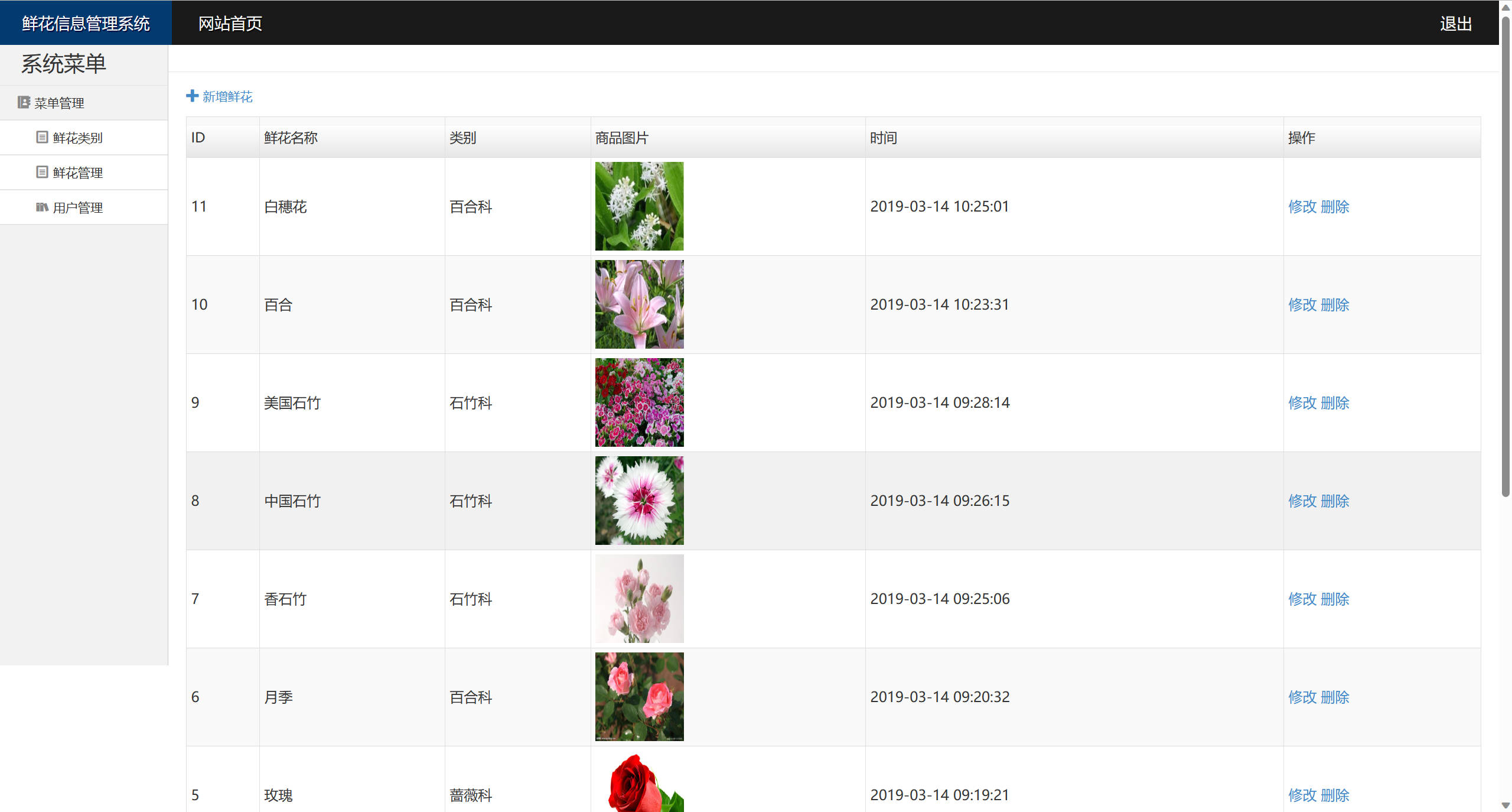Click the 菜单管理 sidebar icon
This screenshot has width=1512, height=812.
click(x=24, y=102)
